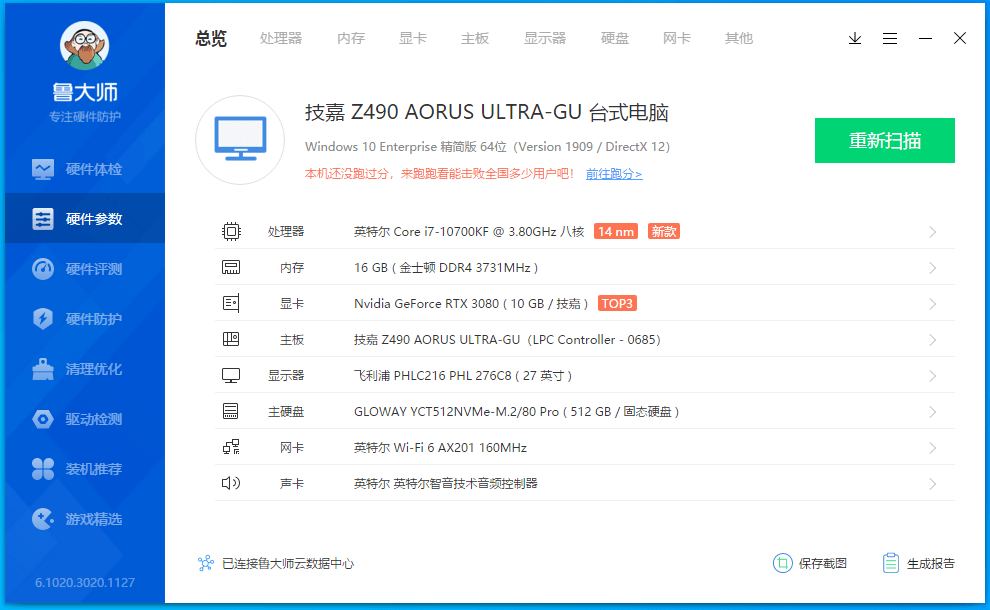Open the 显示器 tab

544,38
